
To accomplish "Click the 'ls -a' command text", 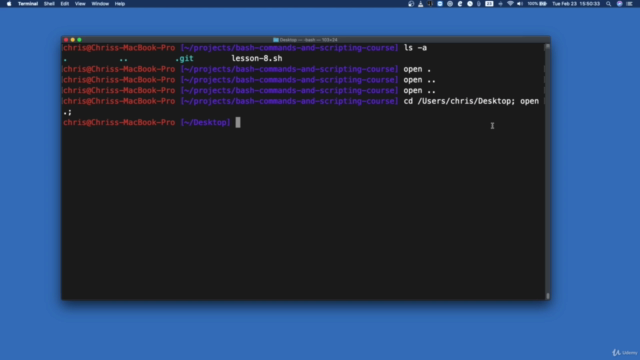I will click(x=415, y=48).
